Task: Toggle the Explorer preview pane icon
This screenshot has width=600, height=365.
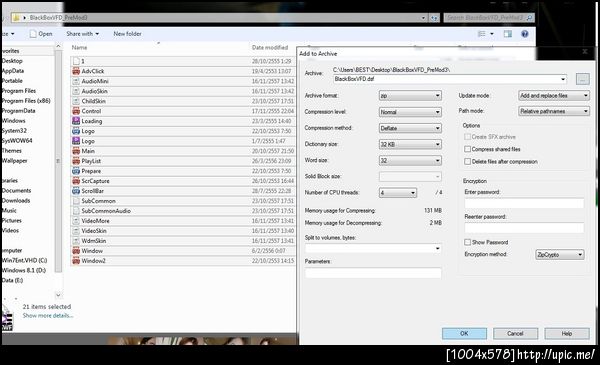Action: (507, 34)
